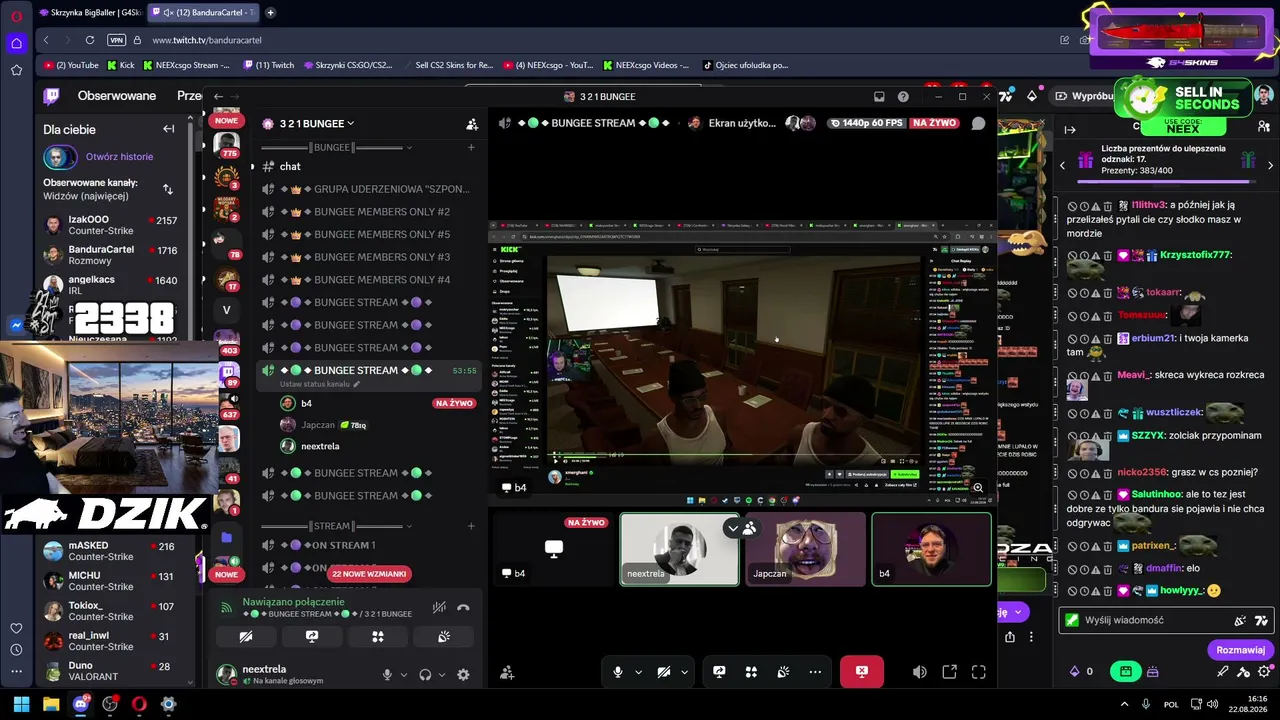Share screen button in the voice panel
Viewport: 1280px width, 720px height.
click(312, 636)
